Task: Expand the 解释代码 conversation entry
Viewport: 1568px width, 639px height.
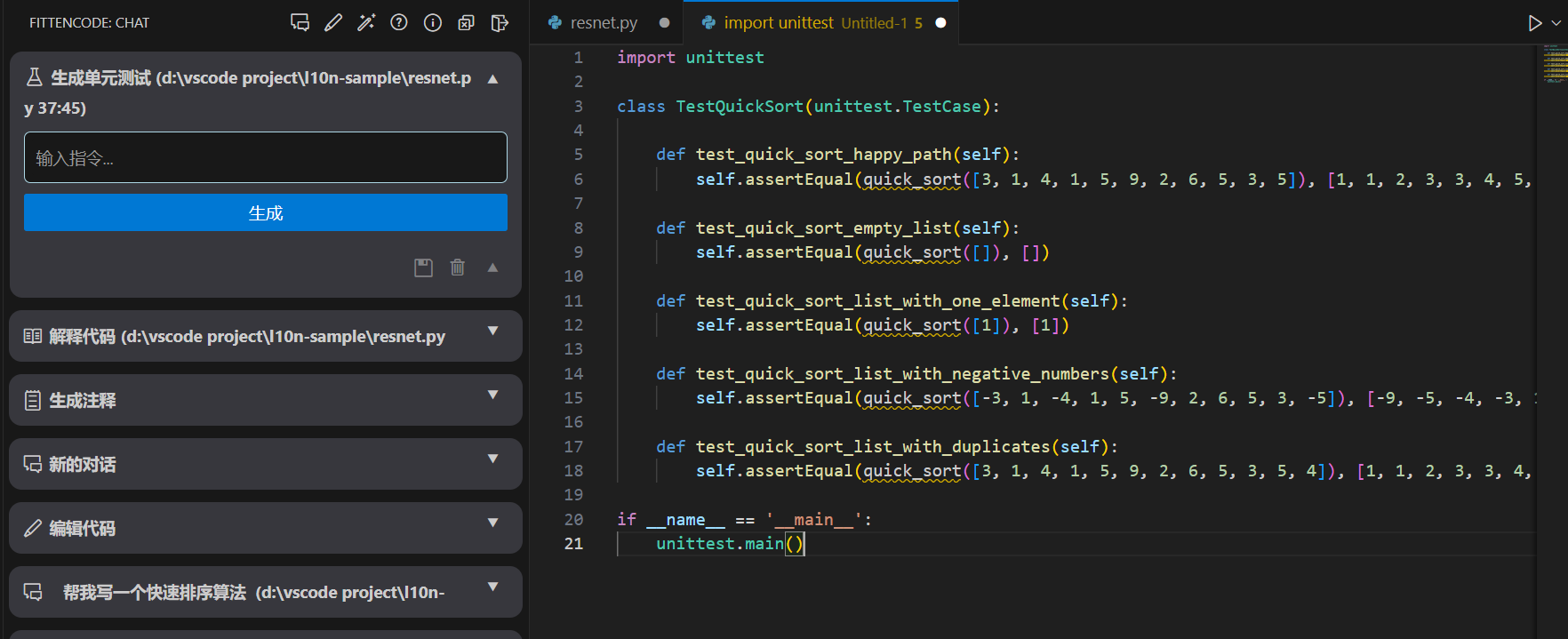Action: click(492, 331)
